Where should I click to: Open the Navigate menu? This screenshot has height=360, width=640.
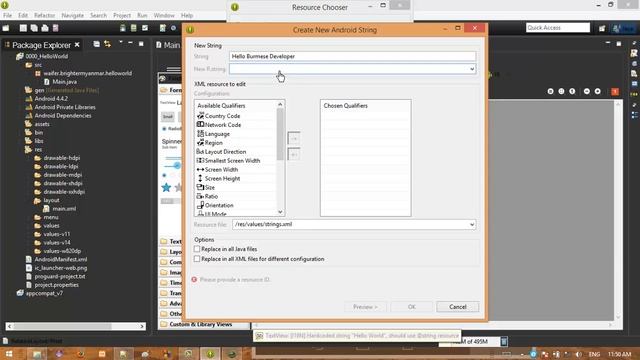[x=73, y=16]
